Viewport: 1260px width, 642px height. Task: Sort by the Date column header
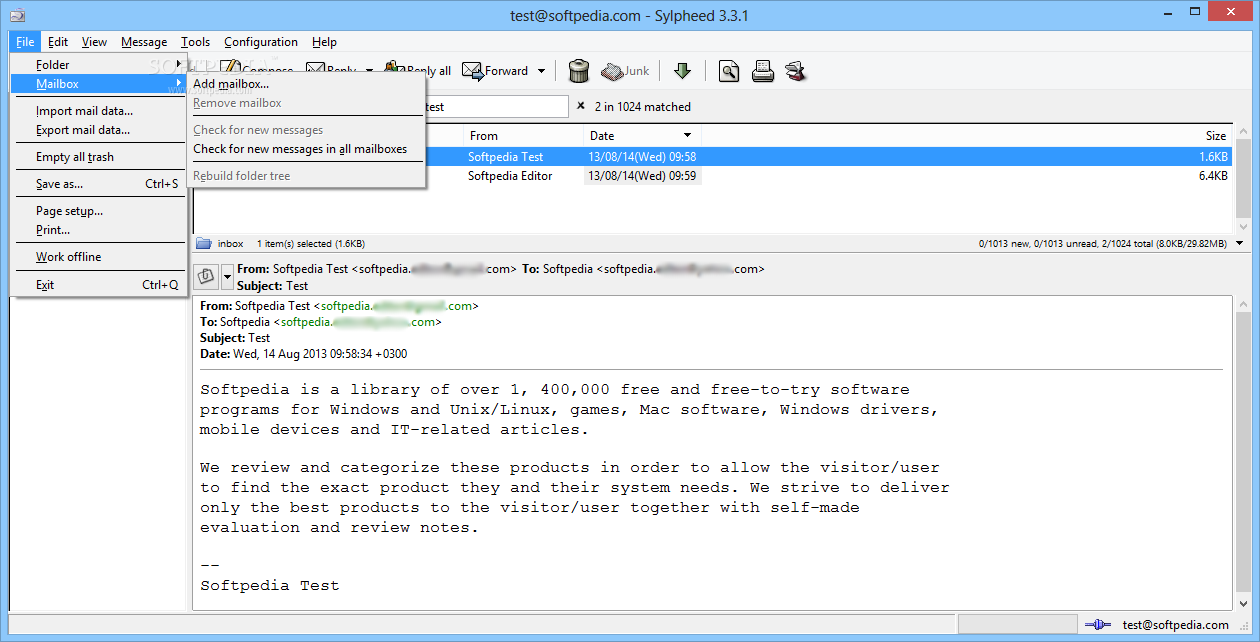pyautogui.click(x=642, y=135)
